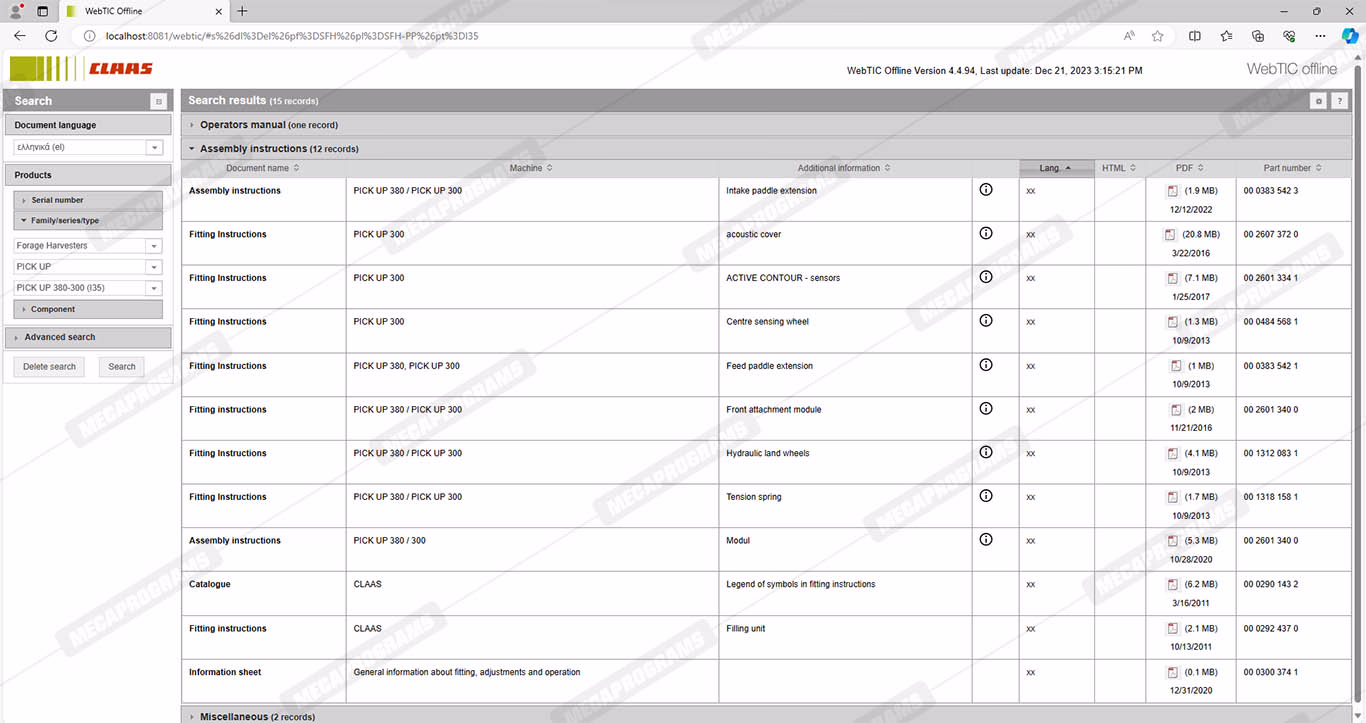Open PDF icon for Intake paddle extension
Screen dimensions: 1366x723
pos(1174,191)
